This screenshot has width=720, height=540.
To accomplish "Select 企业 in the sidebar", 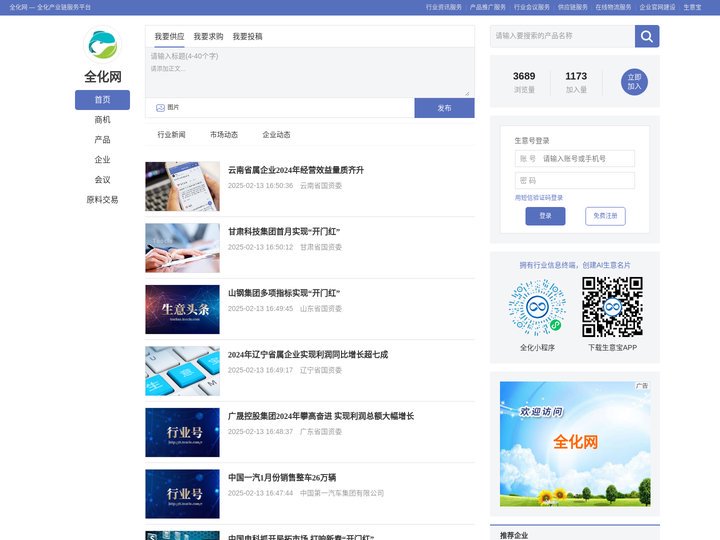I will tap(102, 160).
